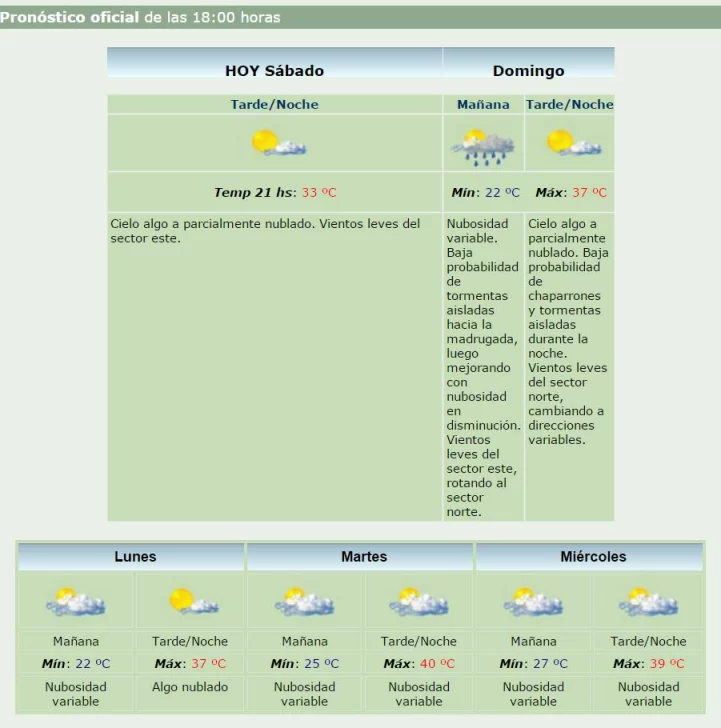Click Wednesday's Mín 27 ºC temperature
Screen dimensions: 721x728
coord(533,663)
